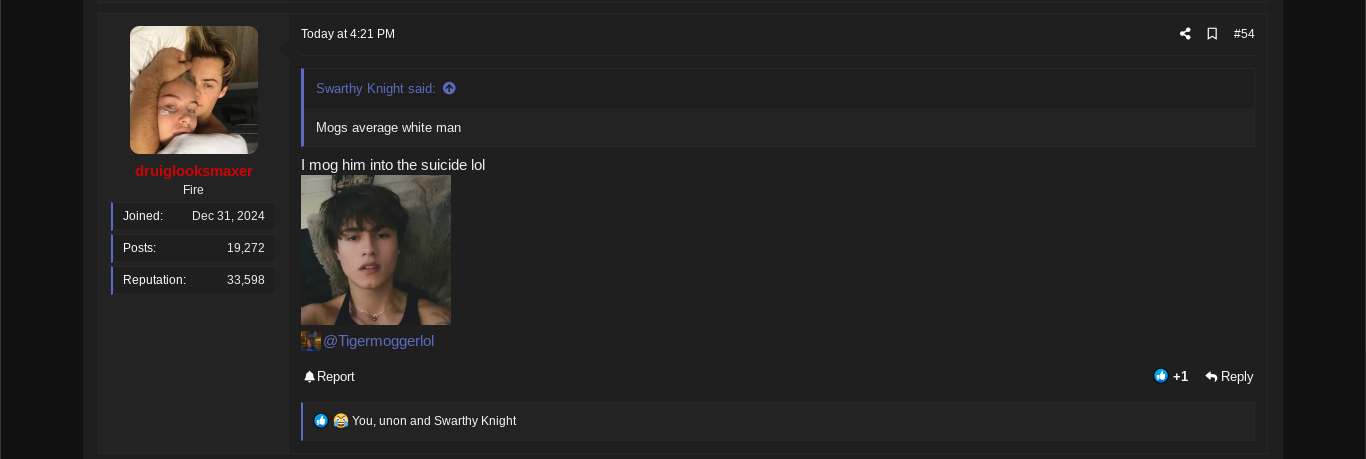Open the #54 post permalink

click(x=1244, y=34)
